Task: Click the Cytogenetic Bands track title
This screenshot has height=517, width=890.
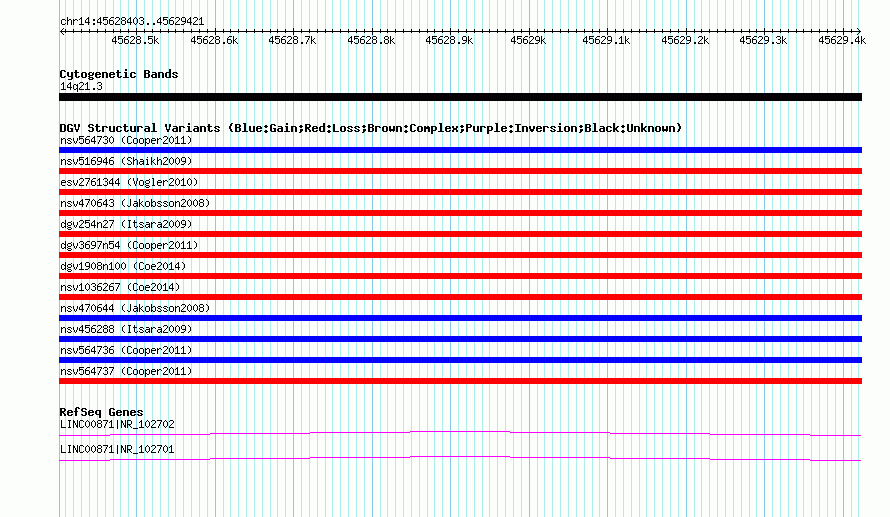Action: [x=119, y=74]
